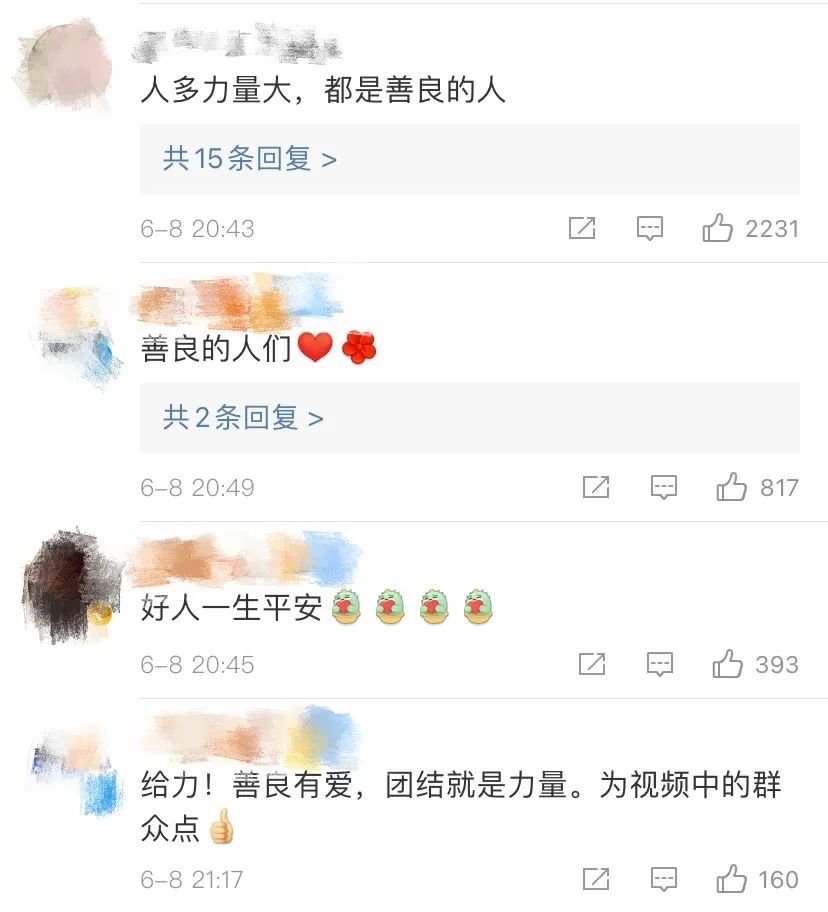The image size is (828, 912).
Task: Like the comment with 393 likes
Action: tap(727, 663)
